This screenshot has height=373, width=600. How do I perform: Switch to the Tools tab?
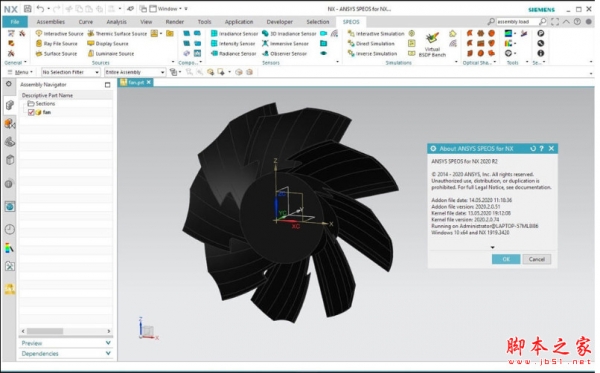[204, 22]
